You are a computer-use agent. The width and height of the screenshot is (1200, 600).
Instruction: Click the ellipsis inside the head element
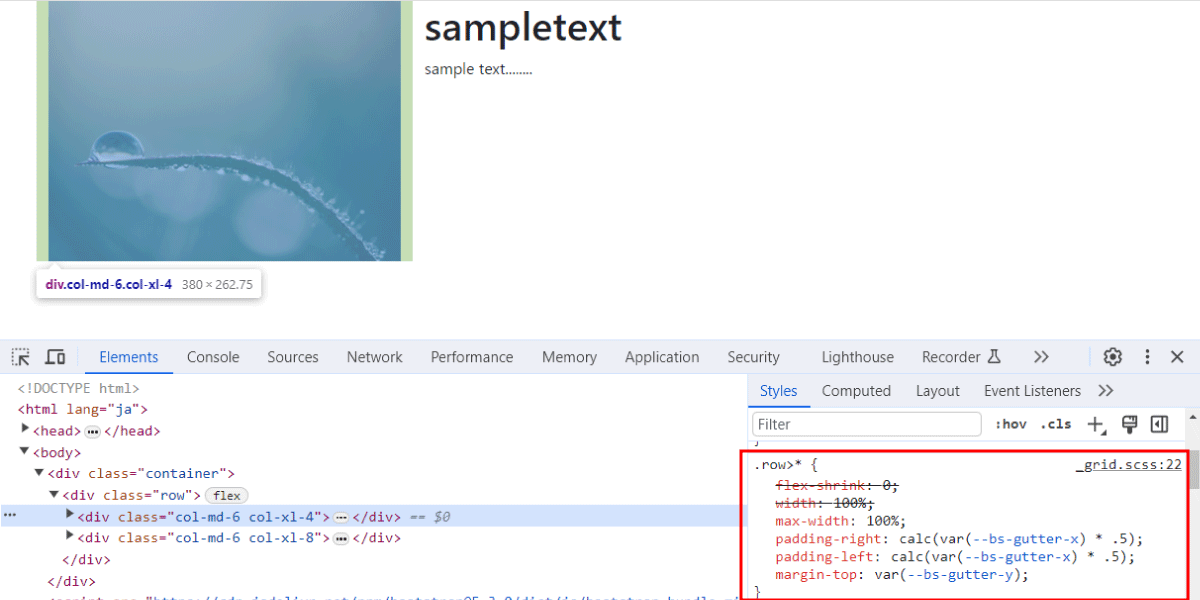pos(92,431)
